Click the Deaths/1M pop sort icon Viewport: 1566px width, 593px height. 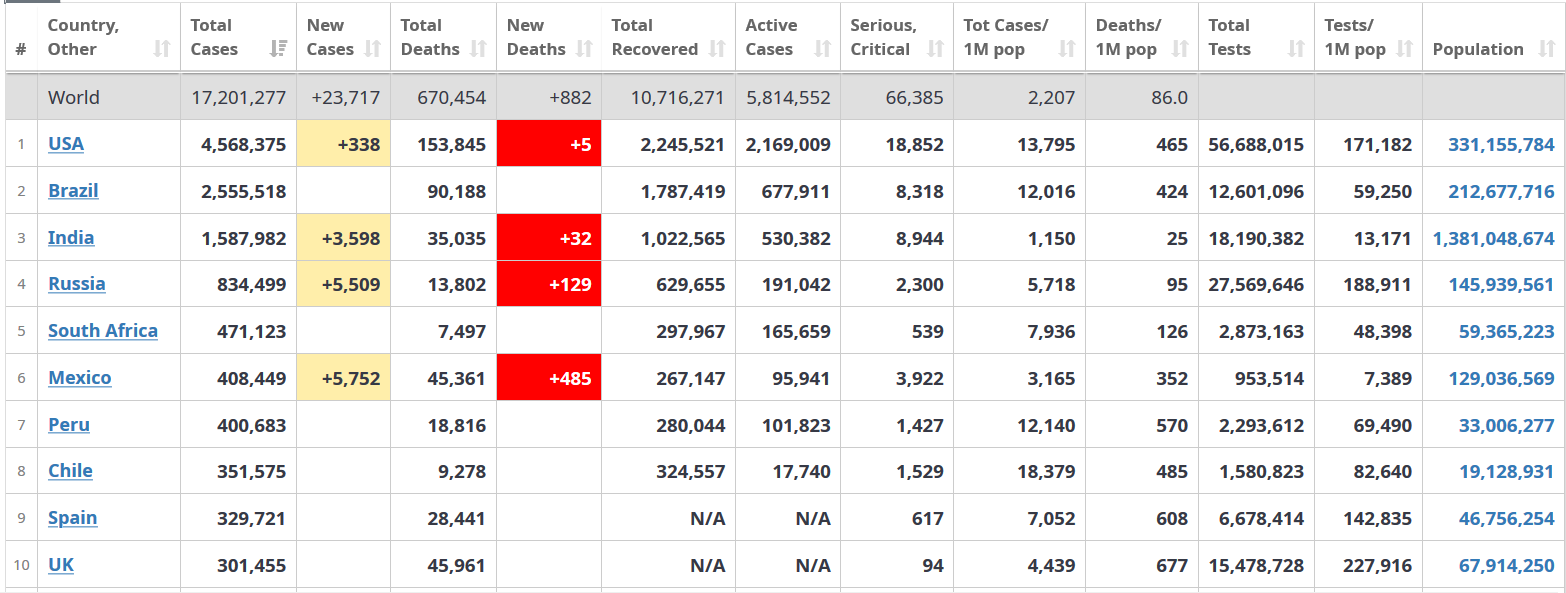pos(1180,49)
